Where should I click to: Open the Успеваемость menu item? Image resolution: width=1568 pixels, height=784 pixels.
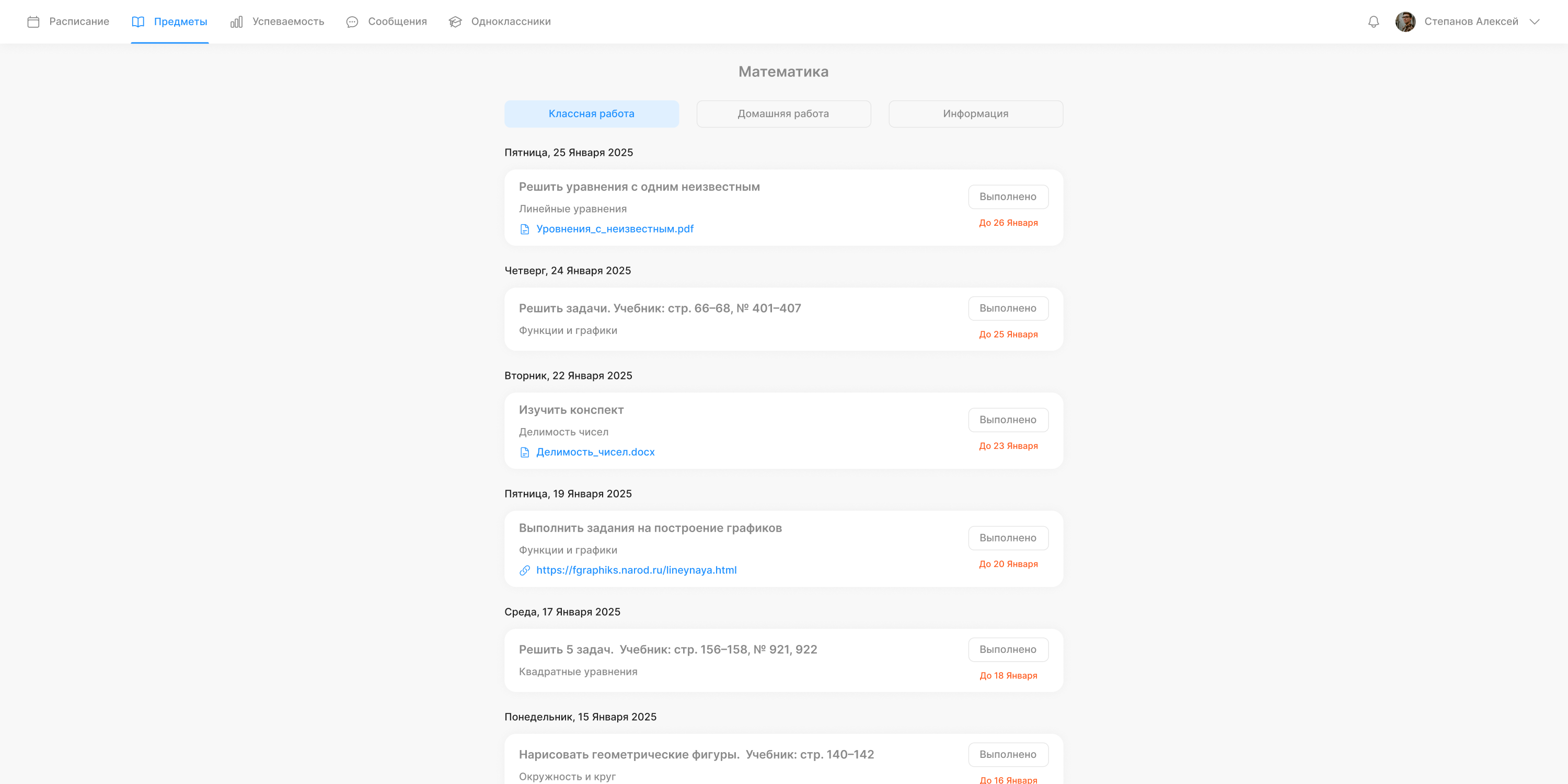coord(287,22)
